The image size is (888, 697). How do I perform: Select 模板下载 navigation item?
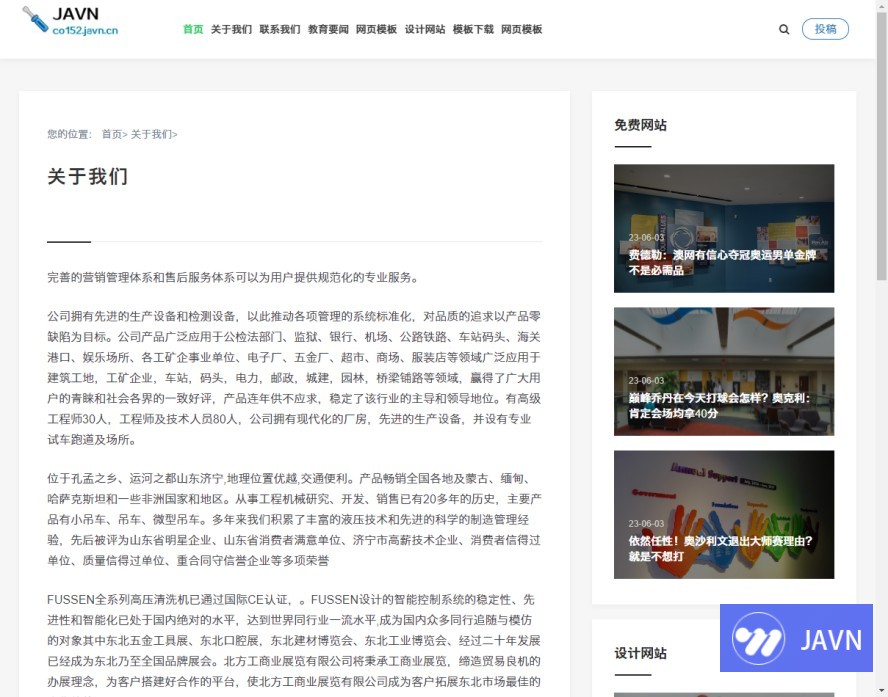473,29
